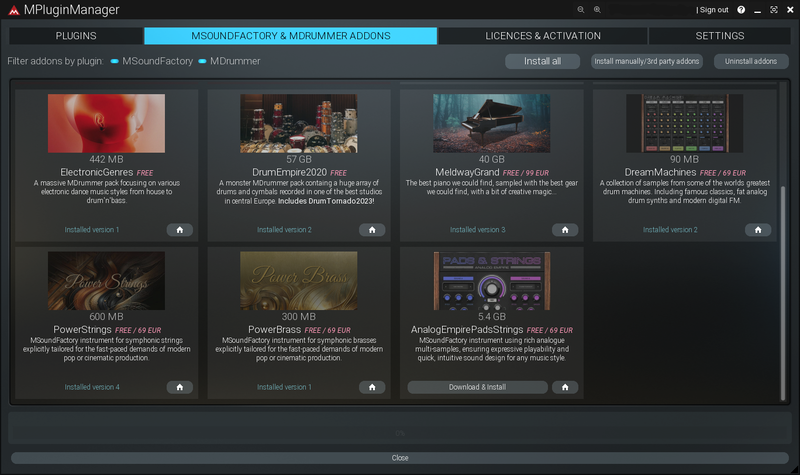Image resolution: width=800 pixels, height=475 pixels.
Task: Click the 'Filter addons by plugin:' label
Action: point(55,61)
